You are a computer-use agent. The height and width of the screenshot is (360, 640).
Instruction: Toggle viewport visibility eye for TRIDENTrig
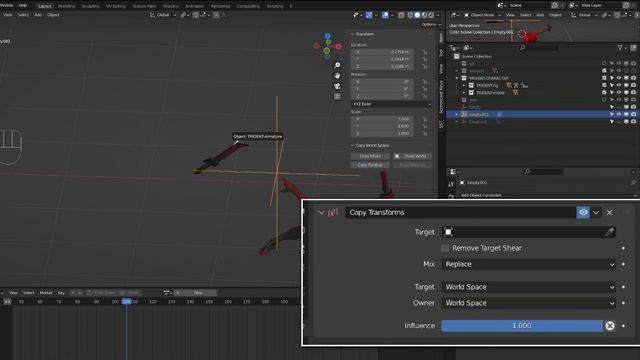pyautogui.click(x=619, y=85)
